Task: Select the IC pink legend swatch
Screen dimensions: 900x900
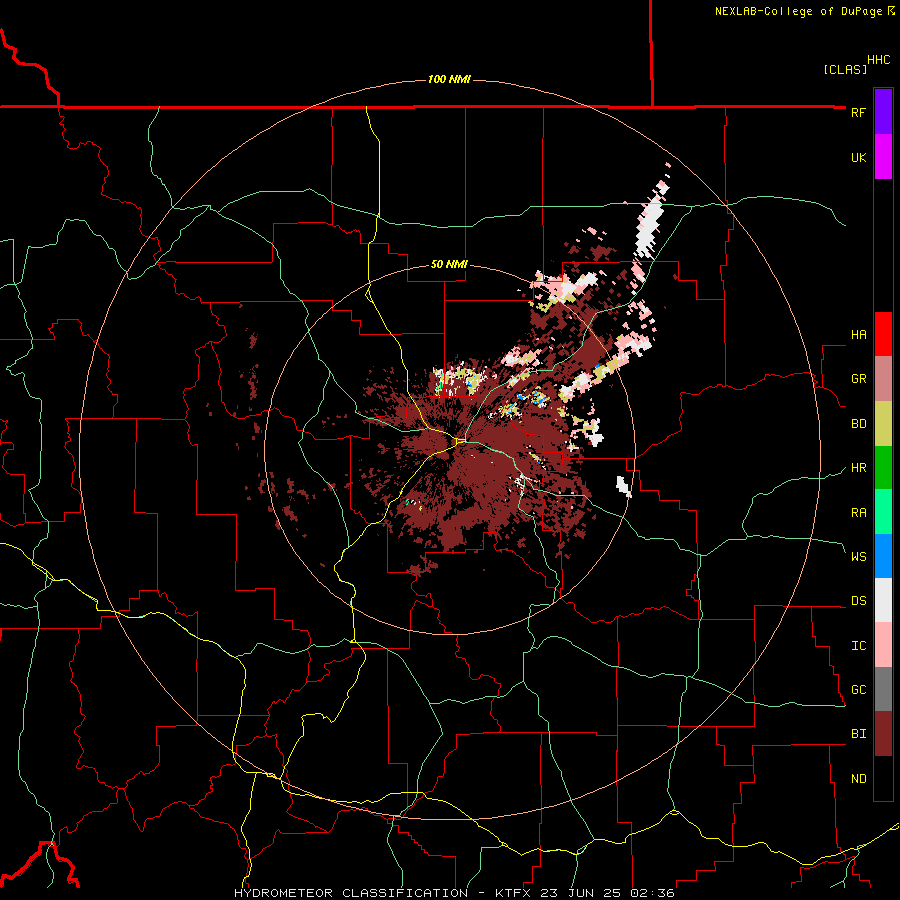Action: coord(883,645)
